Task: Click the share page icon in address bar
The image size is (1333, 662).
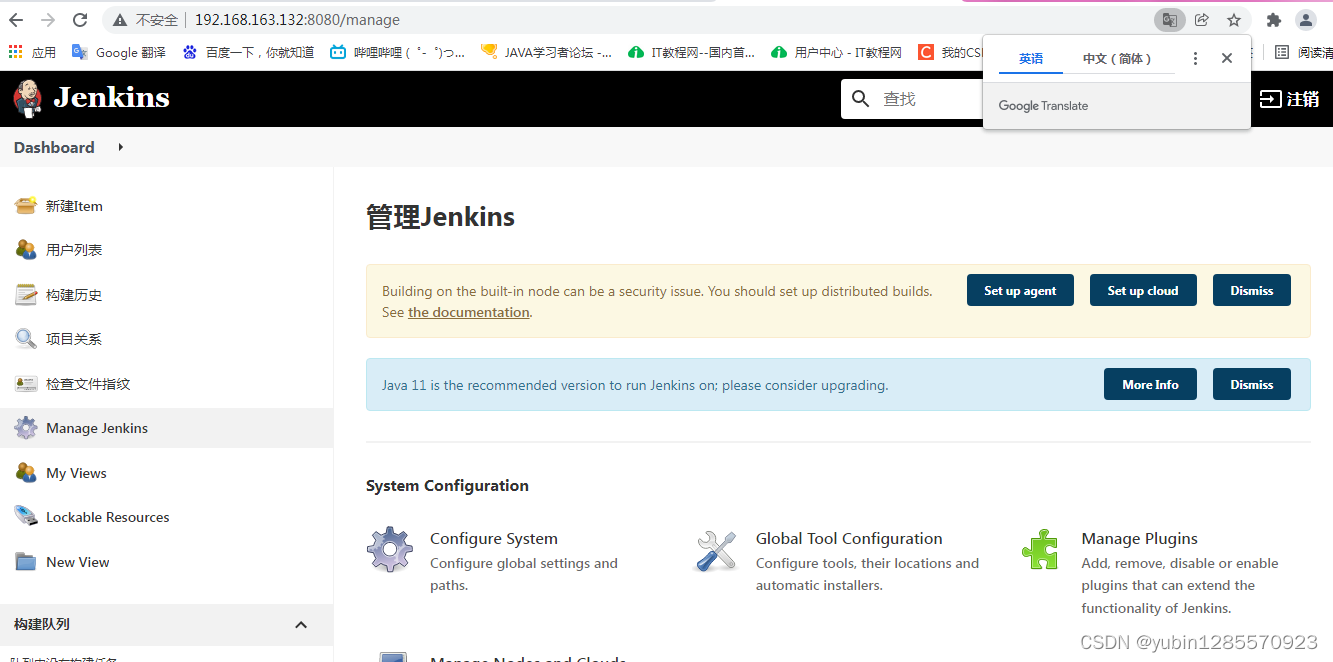Action: click(1202, 20)
